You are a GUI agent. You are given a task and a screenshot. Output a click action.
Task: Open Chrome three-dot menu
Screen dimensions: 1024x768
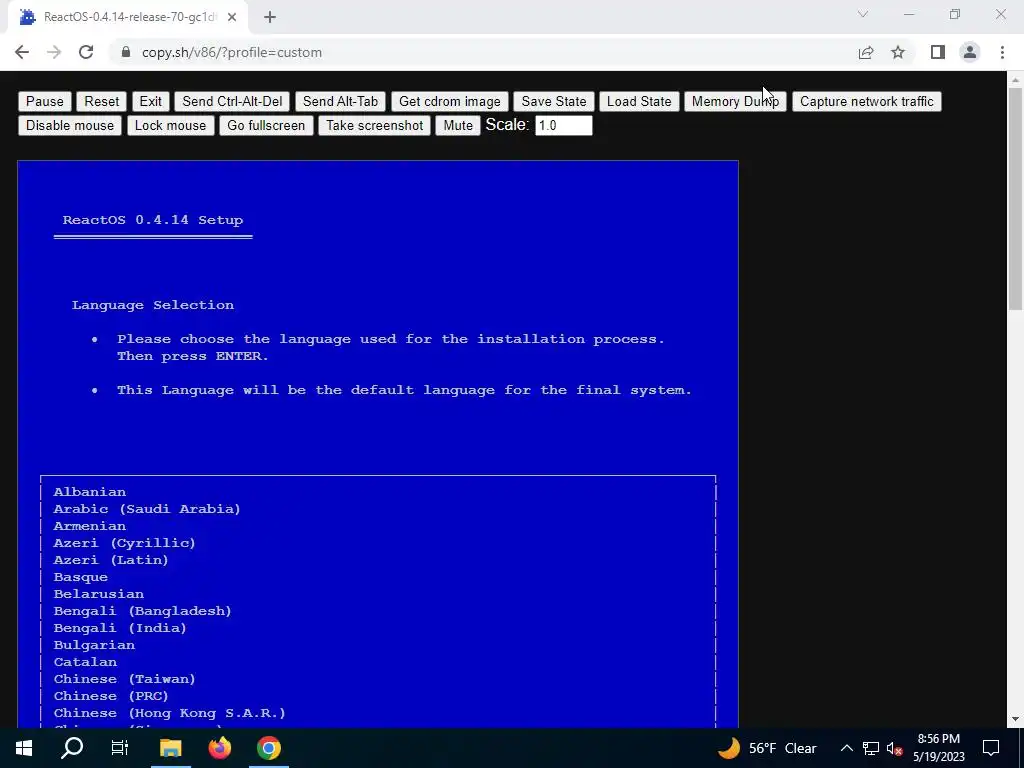click(1002, 52)
